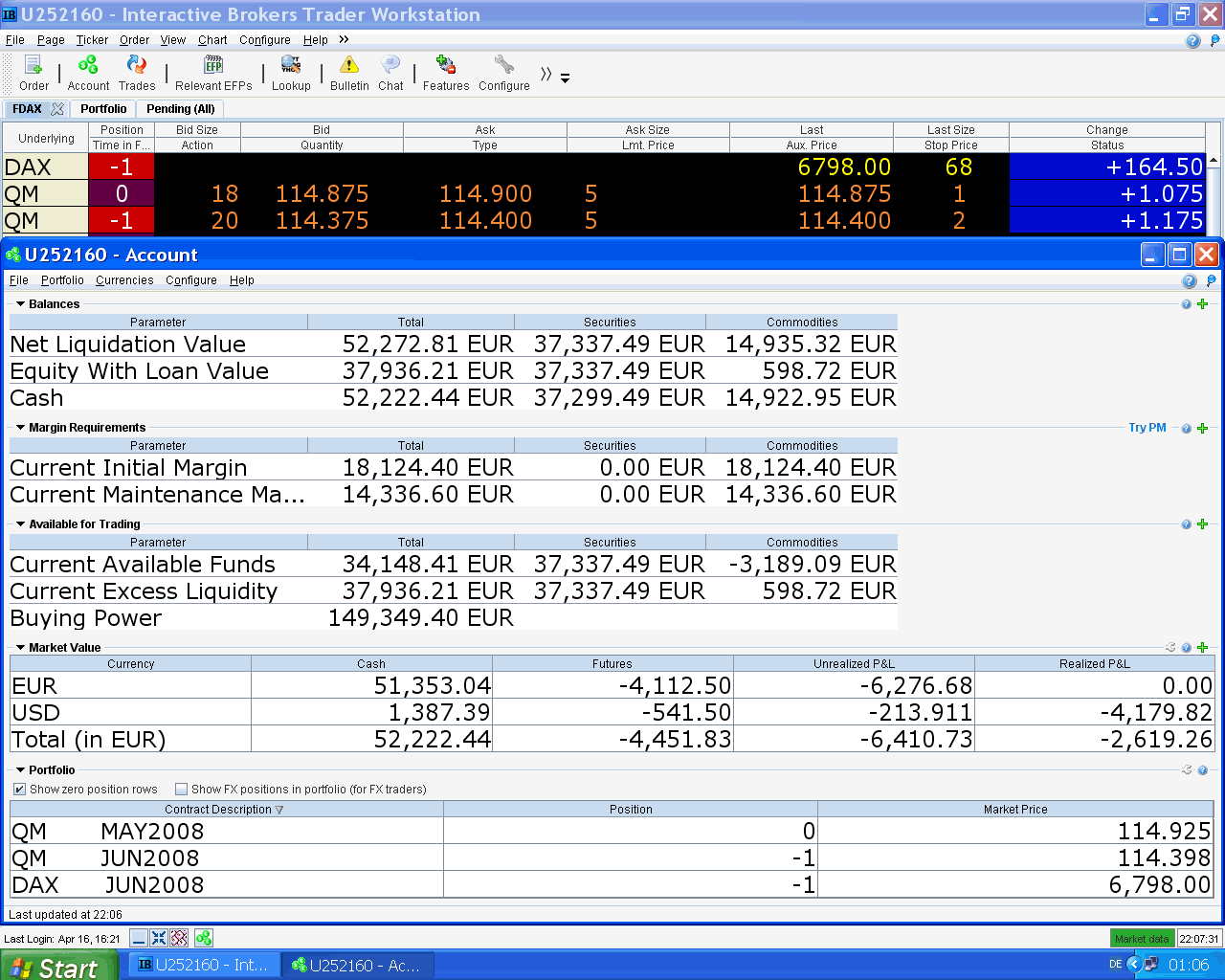Collapse the Available for Trading section

pos(21,524)
